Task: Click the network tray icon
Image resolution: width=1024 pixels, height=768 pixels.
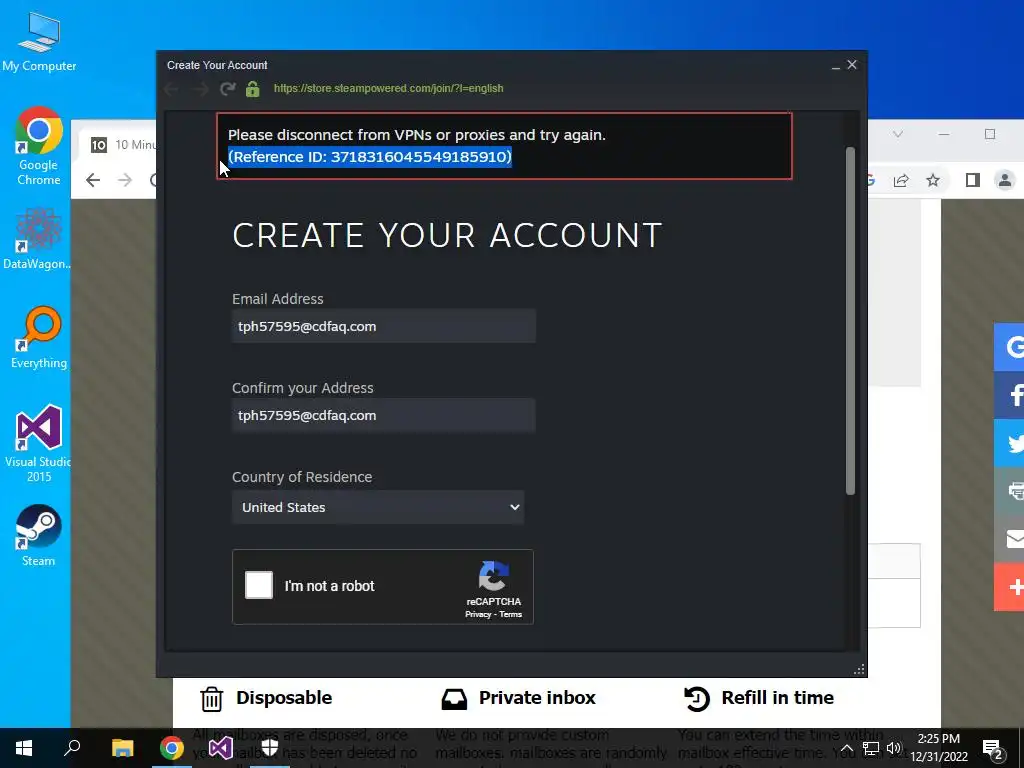Action: tap(871, 748)
